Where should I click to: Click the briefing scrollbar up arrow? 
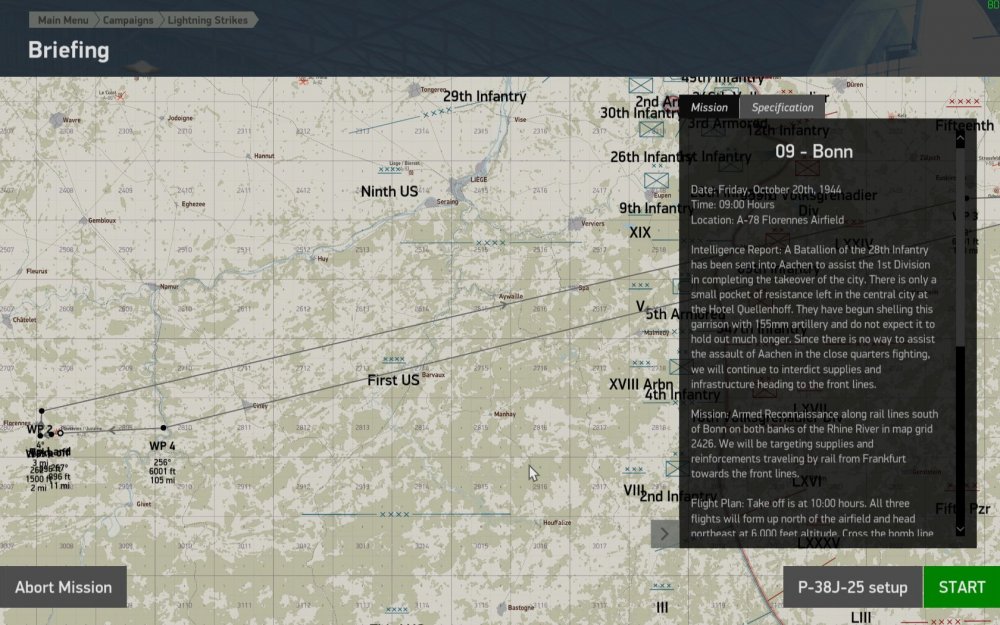960,136
